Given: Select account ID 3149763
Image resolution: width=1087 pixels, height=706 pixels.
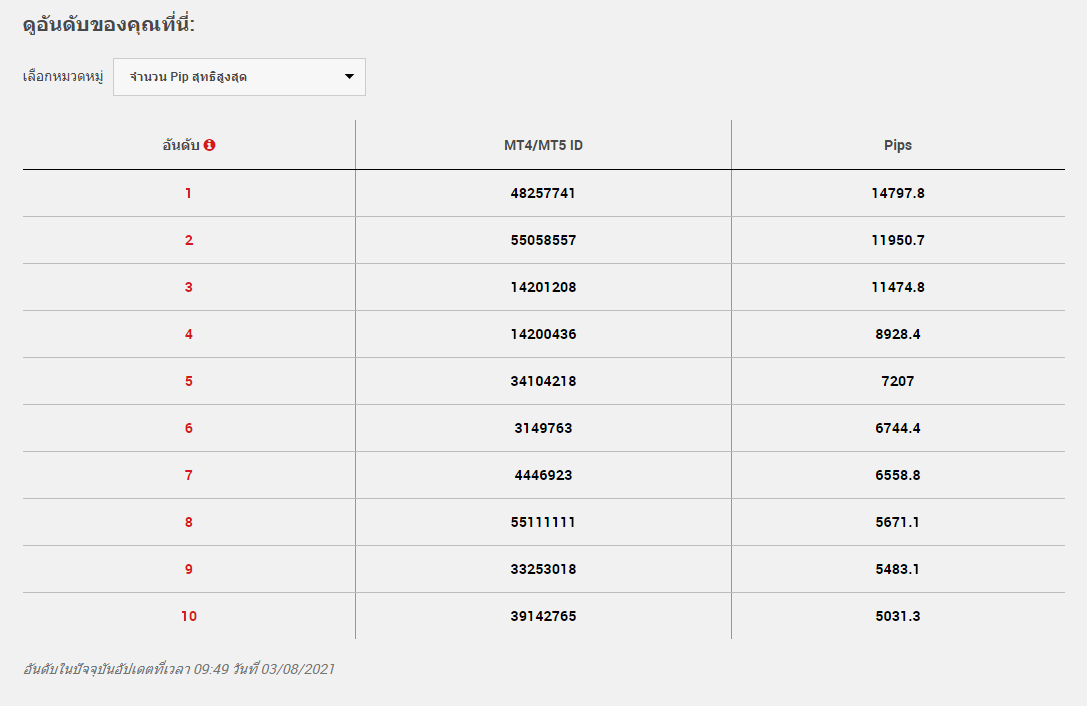Looking at the screenshot, I should (x=544, y=428).
